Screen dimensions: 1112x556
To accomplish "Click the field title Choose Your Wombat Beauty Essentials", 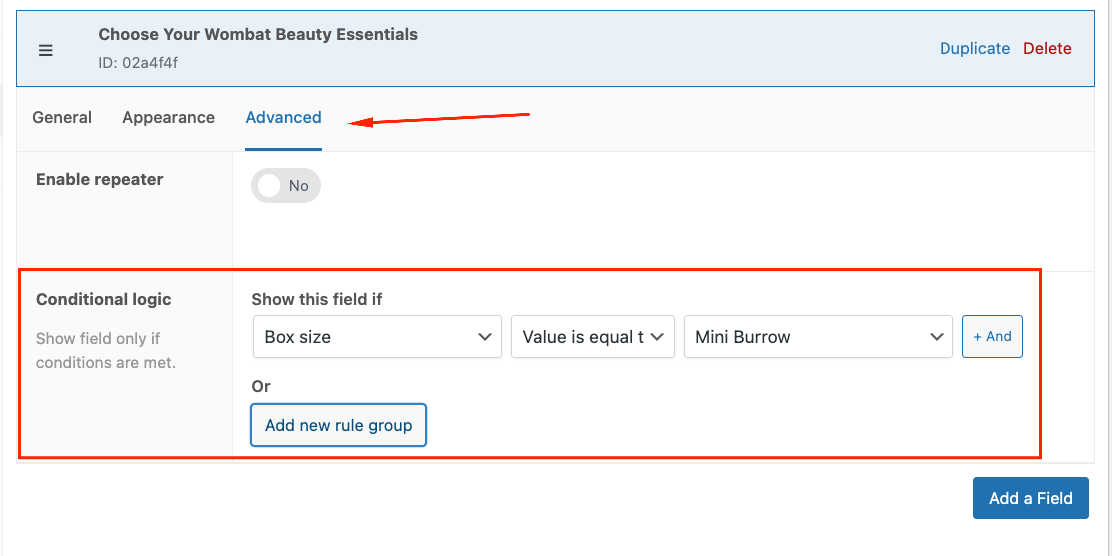I will 258,34.
